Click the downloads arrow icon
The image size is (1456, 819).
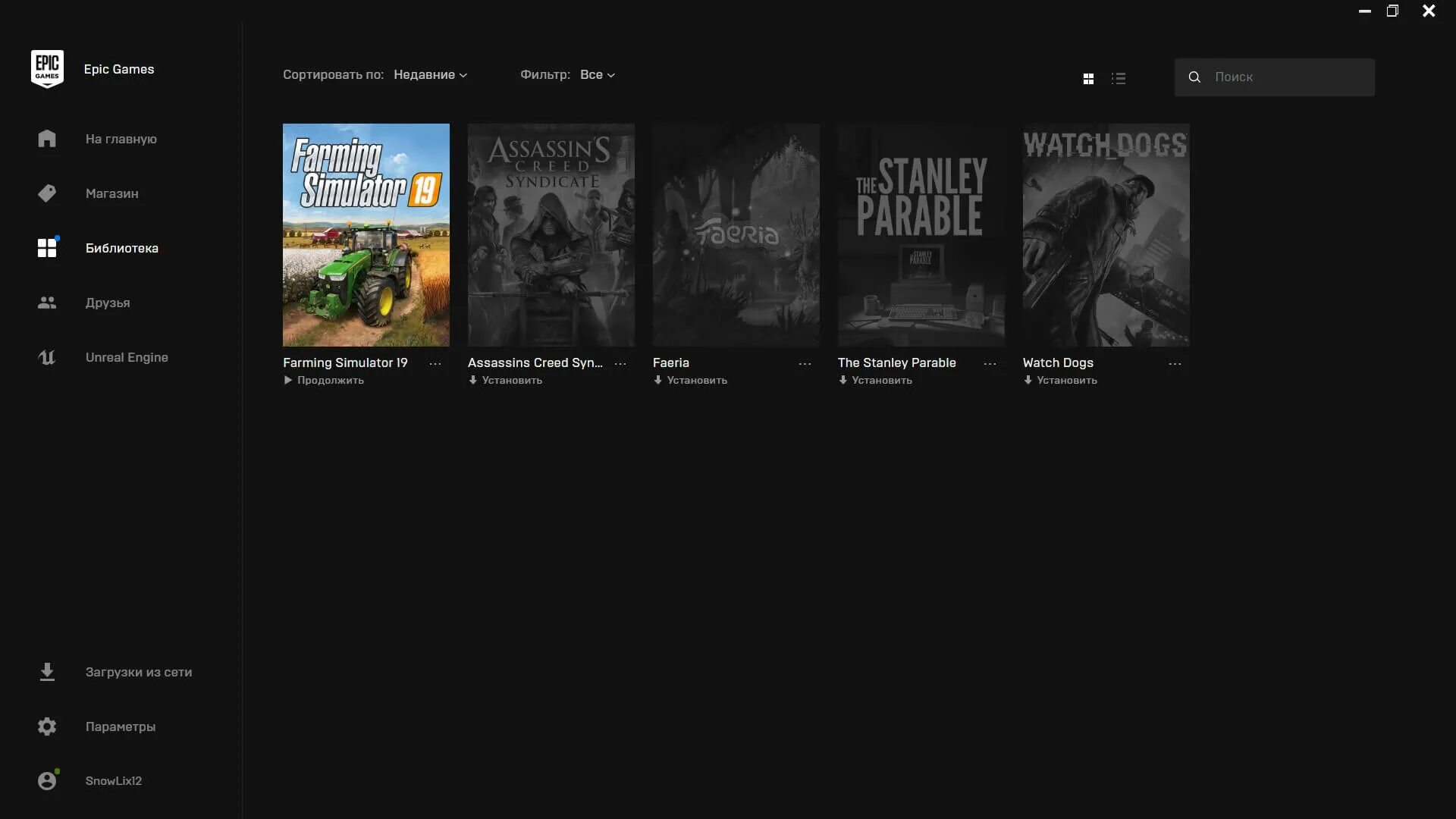click(x=47, y=672)
